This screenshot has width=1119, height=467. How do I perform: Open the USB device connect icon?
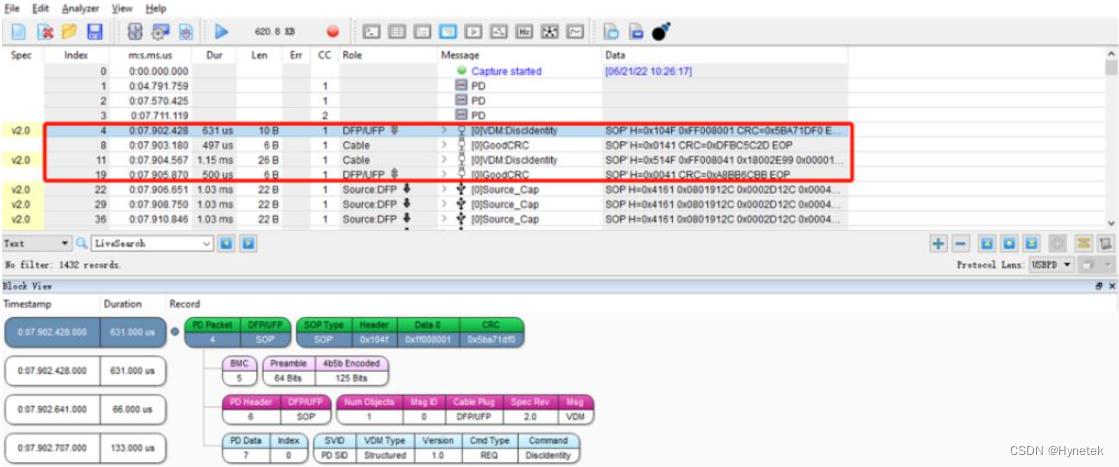point(136,31)
